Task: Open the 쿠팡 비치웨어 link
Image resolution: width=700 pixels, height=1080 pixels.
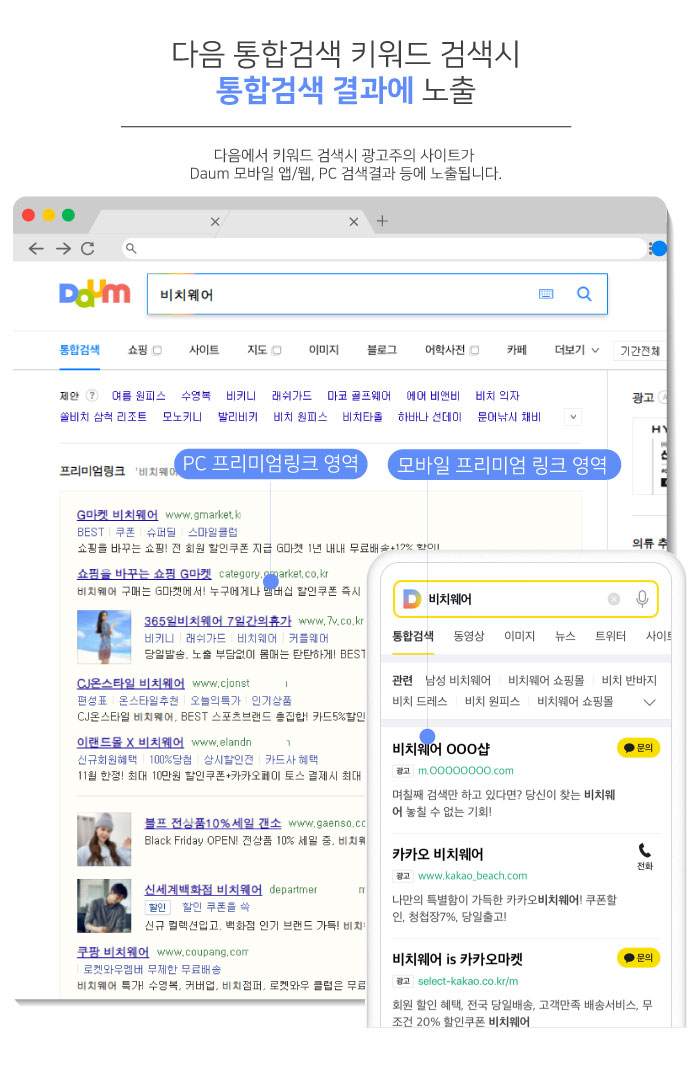Action: click(113, 952)
